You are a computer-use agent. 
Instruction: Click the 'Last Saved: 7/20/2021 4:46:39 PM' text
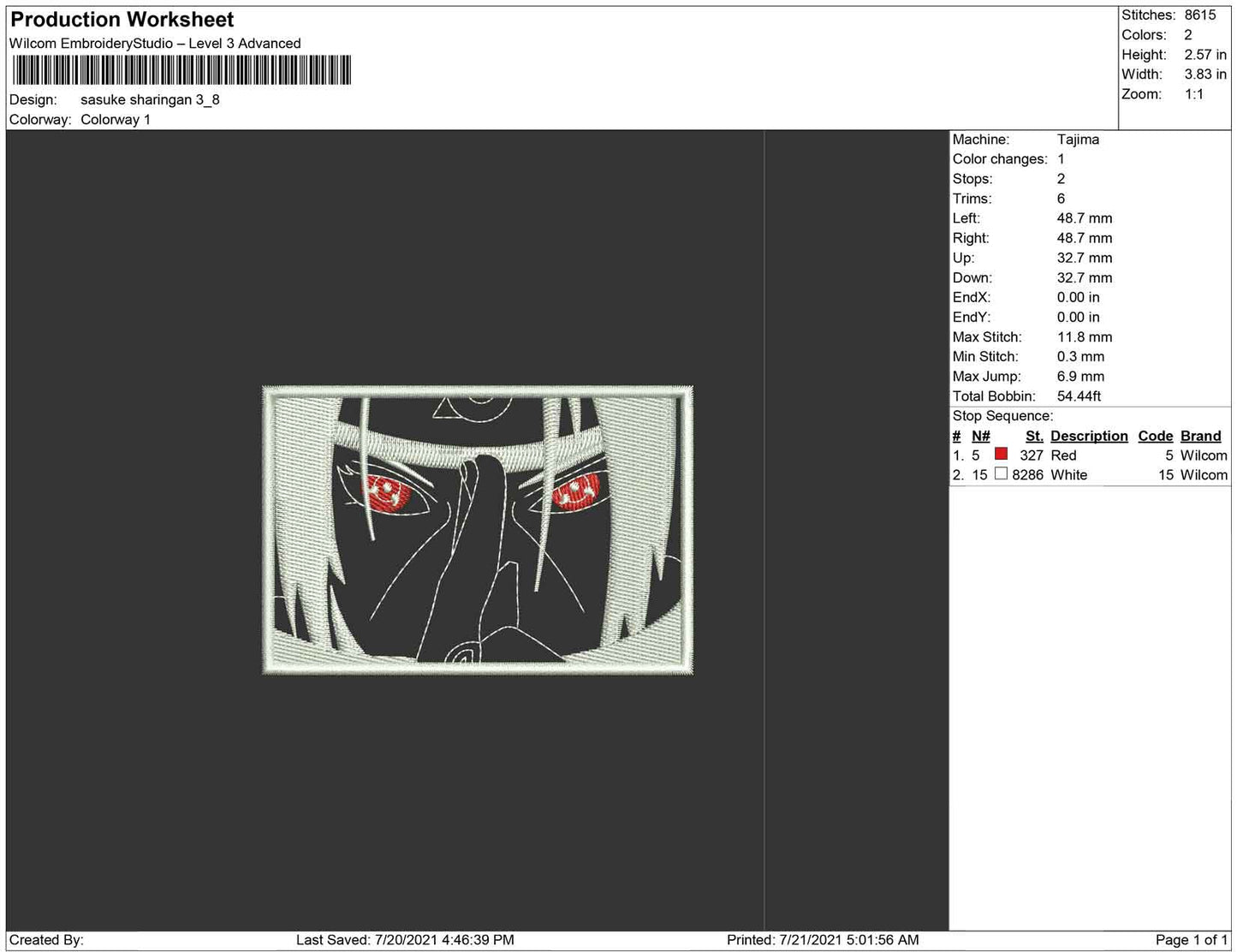coord(405,940)
